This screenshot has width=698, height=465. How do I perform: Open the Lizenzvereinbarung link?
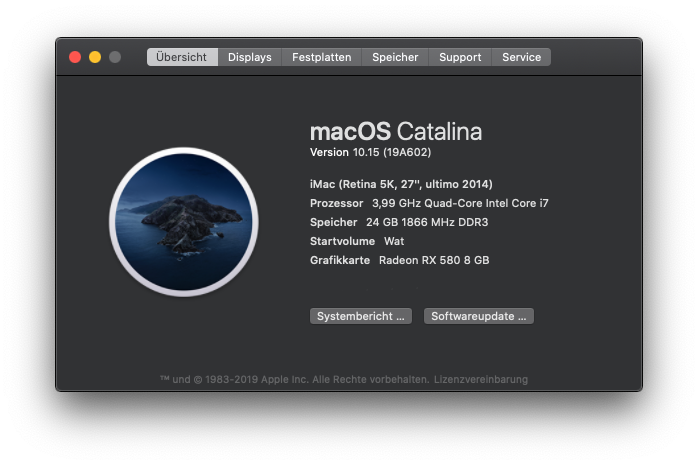click(481, 380)
